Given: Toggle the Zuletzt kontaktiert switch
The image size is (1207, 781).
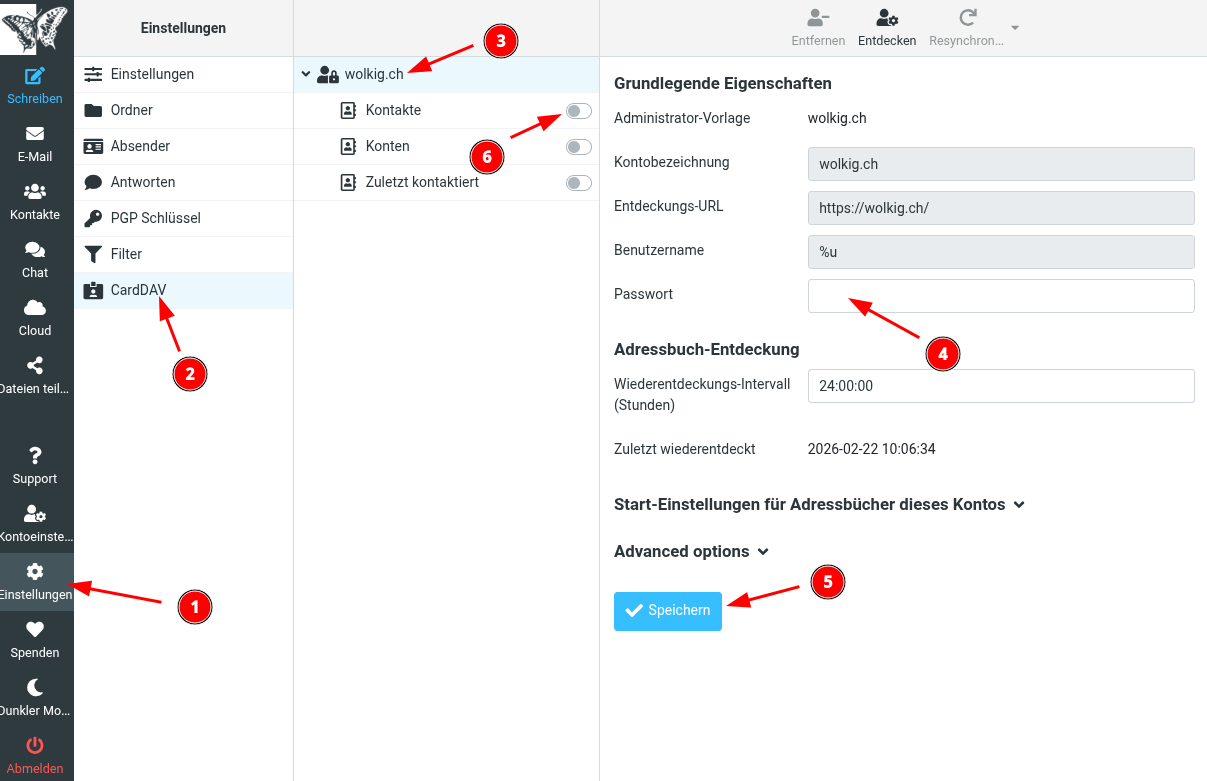Looking at the screenshot, I should click(x=578, y=183).
